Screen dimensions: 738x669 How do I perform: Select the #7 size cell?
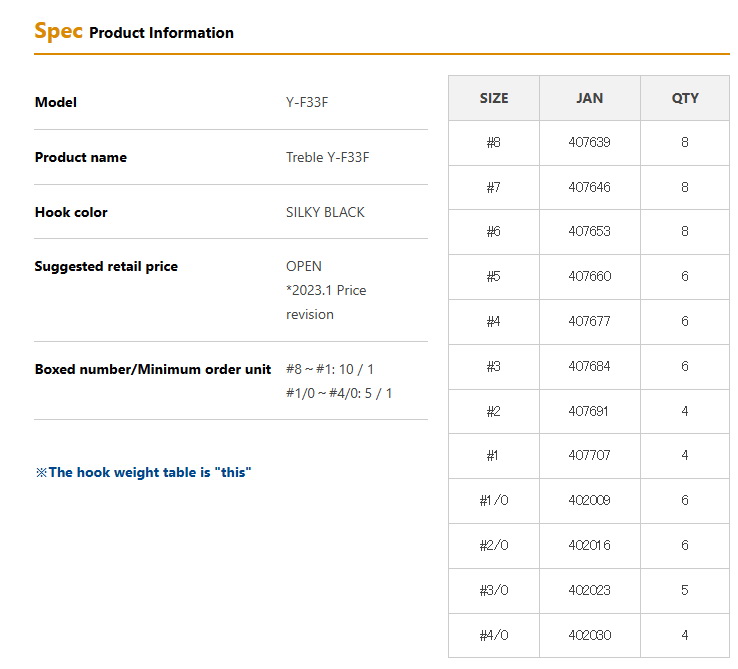(x=494, y=187)
